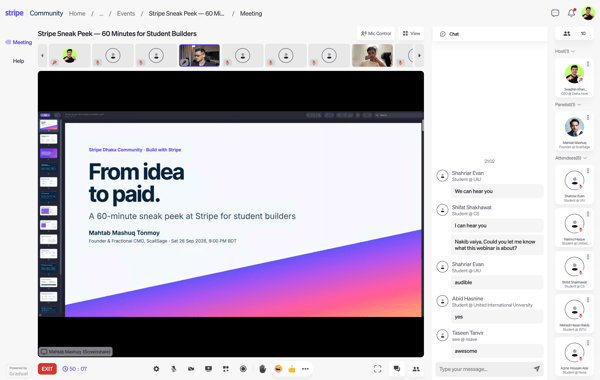Go to the Home breadcrumb
The image size is (600, 380).
pyautogui.click(x=77, y=13)
